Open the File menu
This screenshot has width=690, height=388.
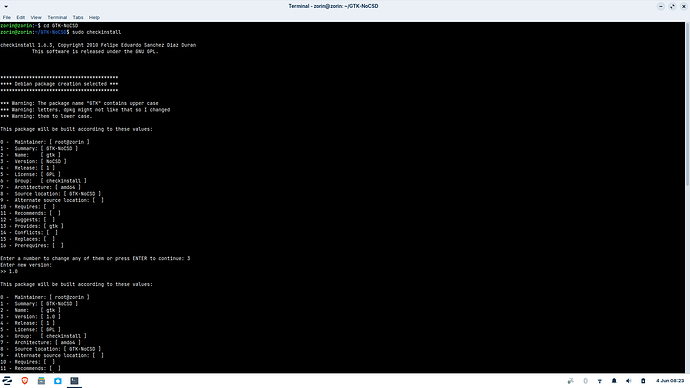(7, 18)
